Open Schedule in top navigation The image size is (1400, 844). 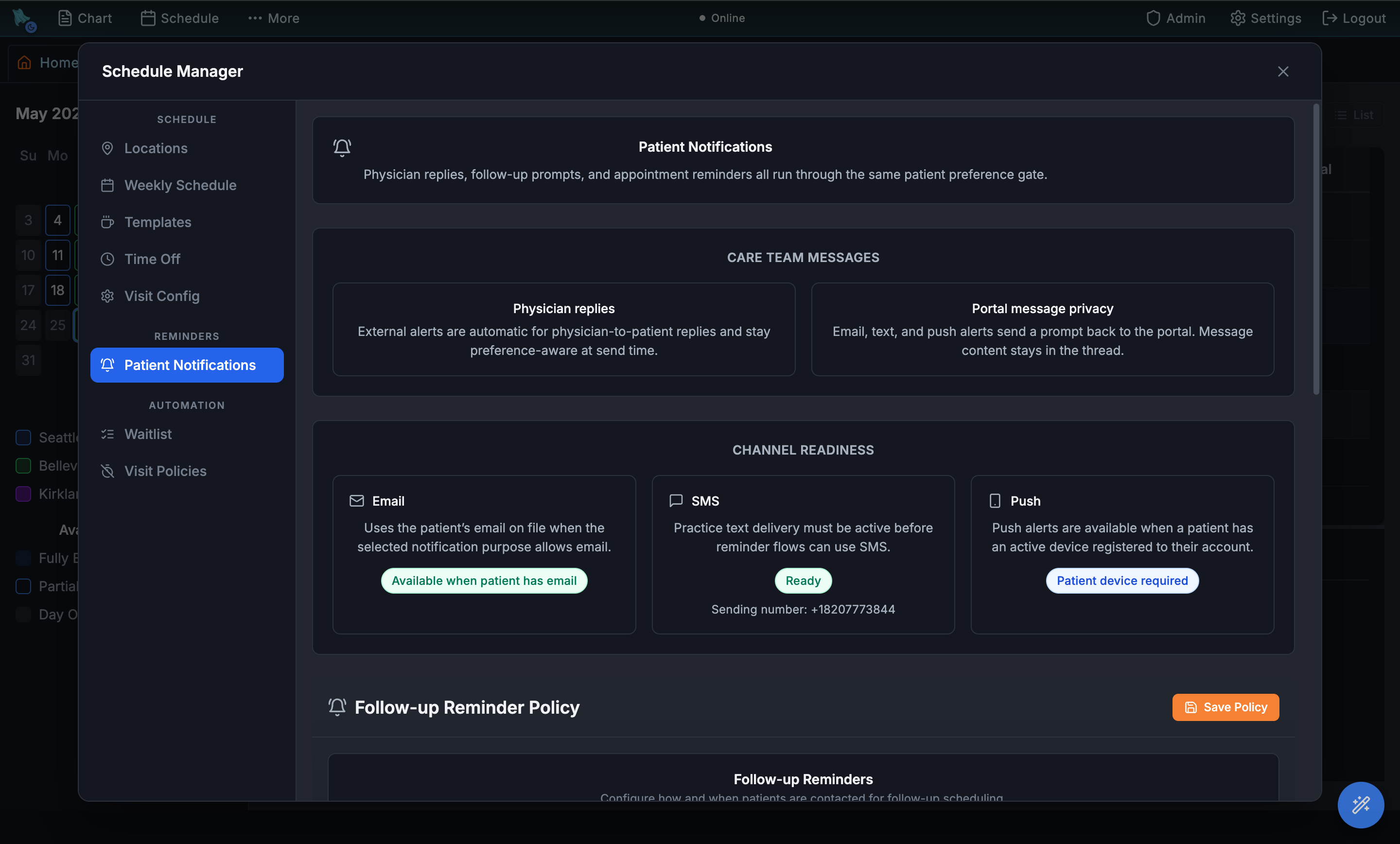coord(179,18)
